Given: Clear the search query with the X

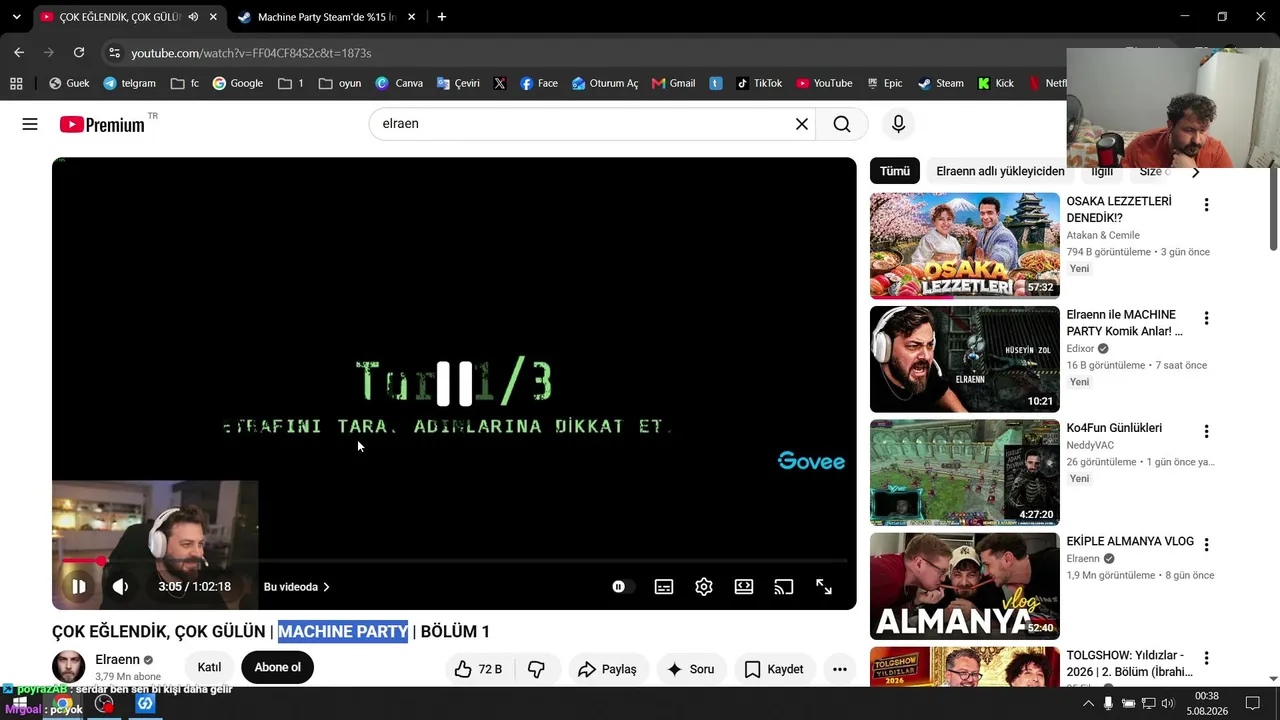Looking at the screenshot, I should click(801, 124).
